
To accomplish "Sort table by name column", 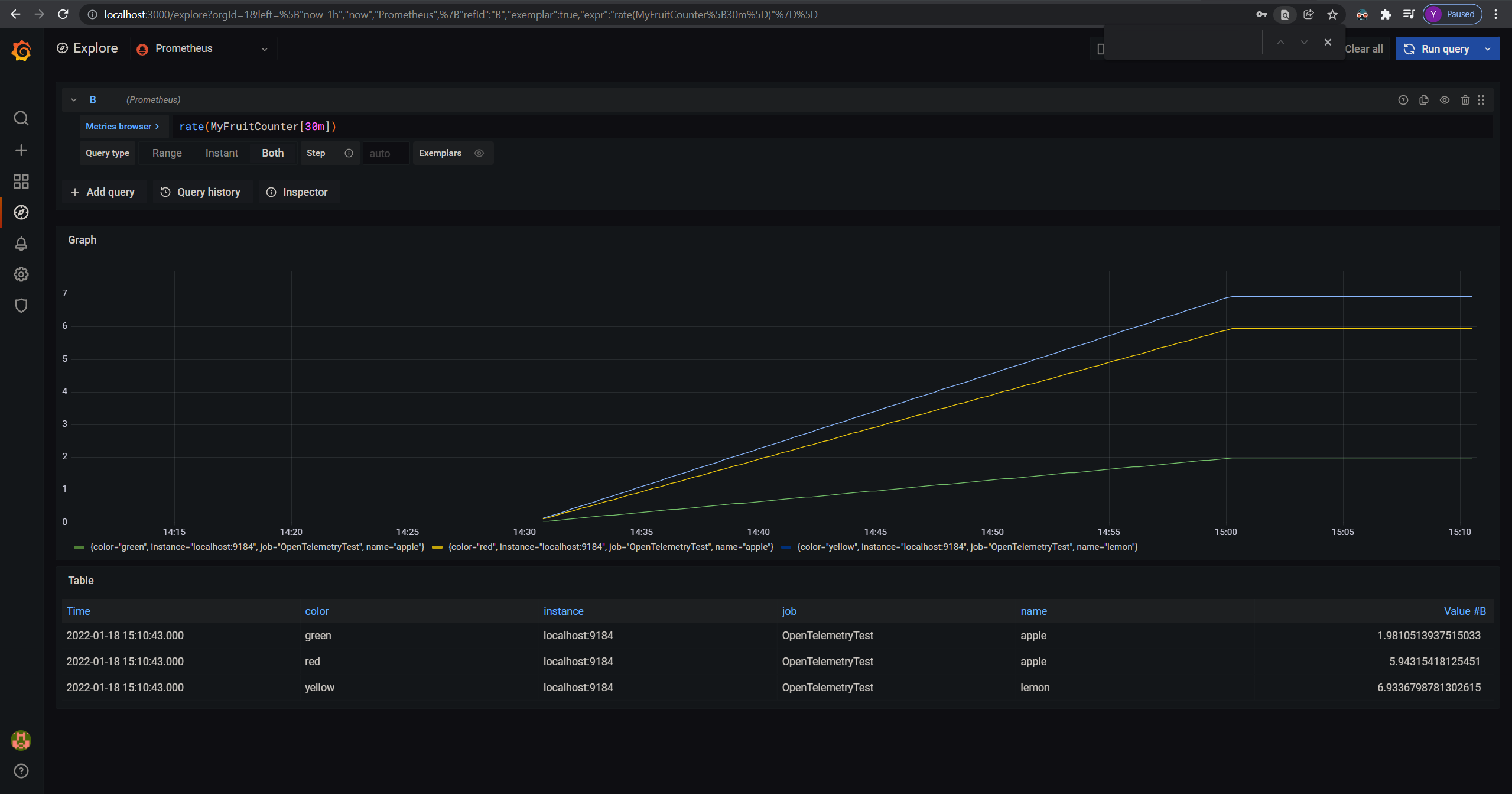I will [x=1033, y=611].
